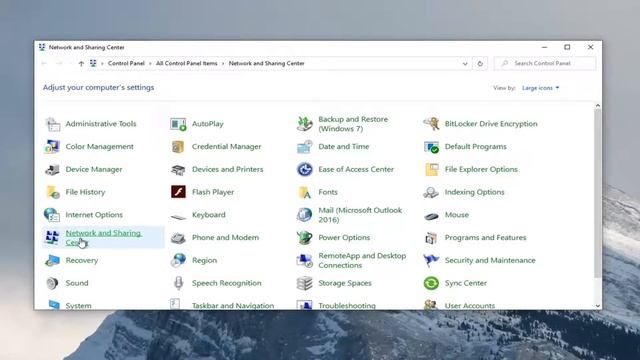This screenshot has height=360, width=640.
Task: Open the Network and Sharing Center icon
Action: coord(53,238)
